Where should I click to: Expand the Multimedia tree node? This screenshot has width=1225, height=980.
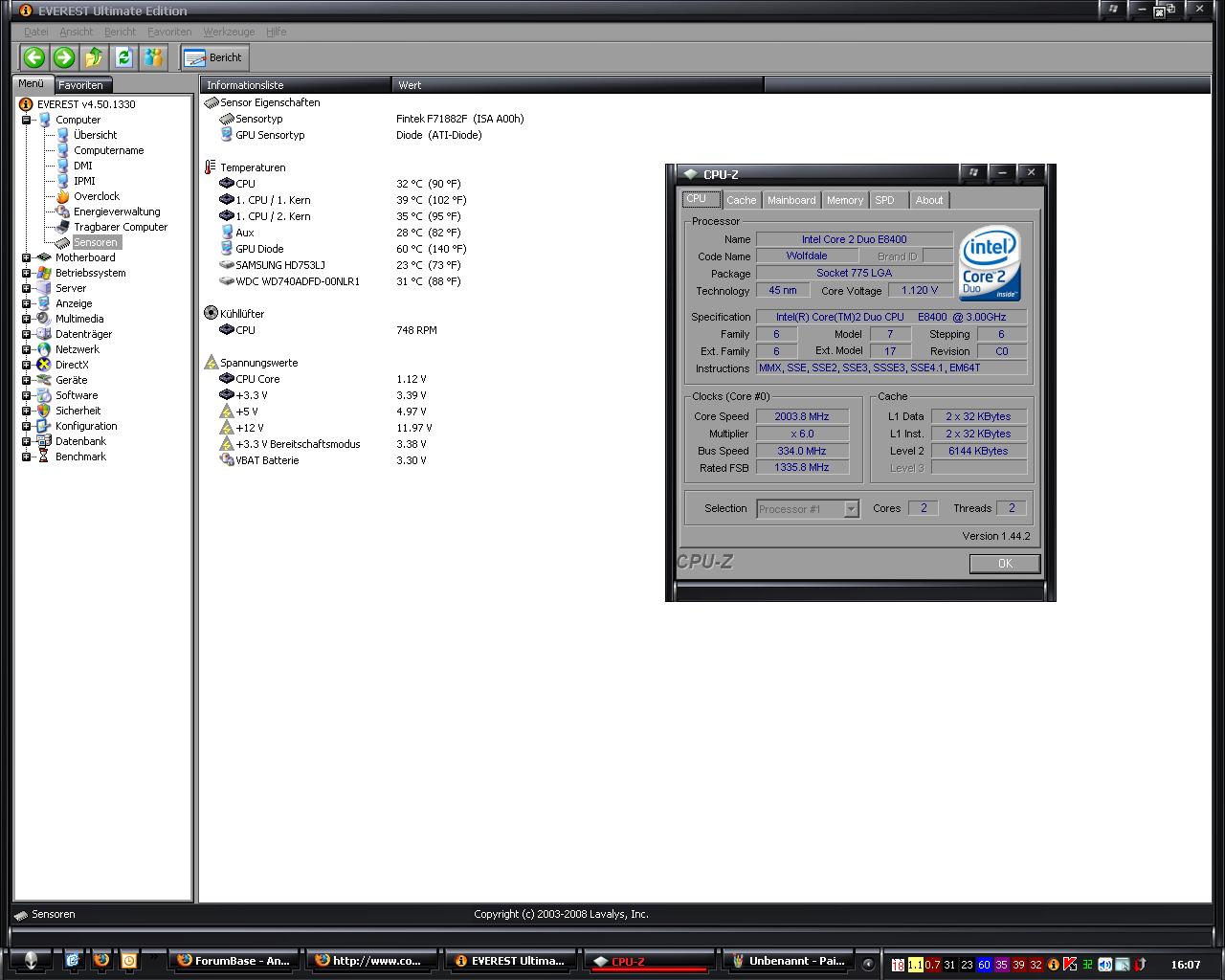tap(26, 319)
